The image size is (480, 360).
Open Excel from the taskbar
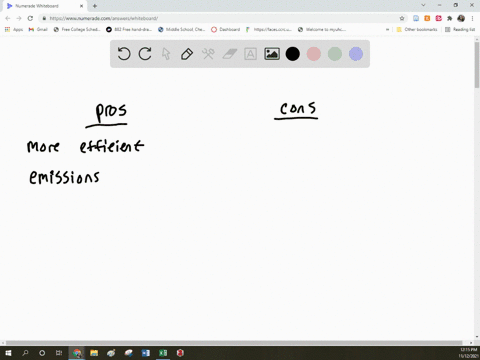(x=163, y=353)
